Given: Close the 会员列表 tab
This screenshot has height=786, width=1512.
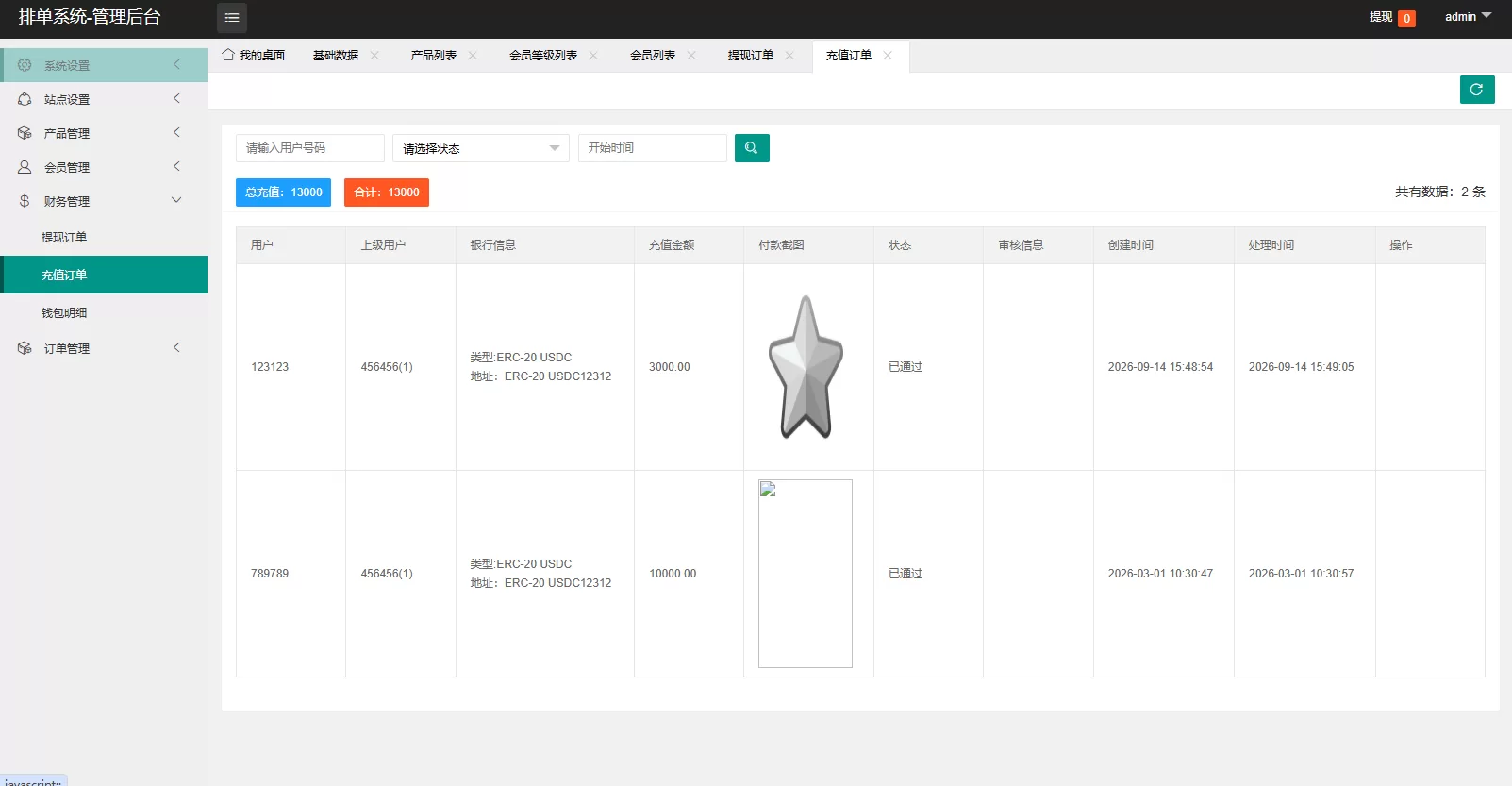Looking at the screenshot, I should tap(691, 56).
